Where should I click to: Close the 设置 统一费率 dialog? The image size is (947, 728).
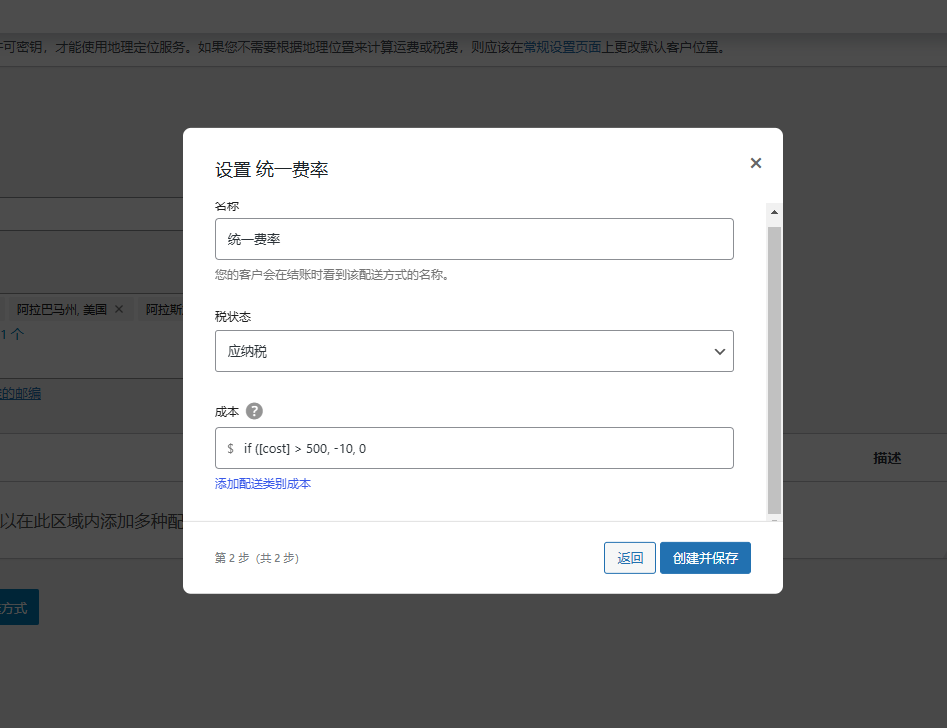pyautogui.click(x=755, y=163)
